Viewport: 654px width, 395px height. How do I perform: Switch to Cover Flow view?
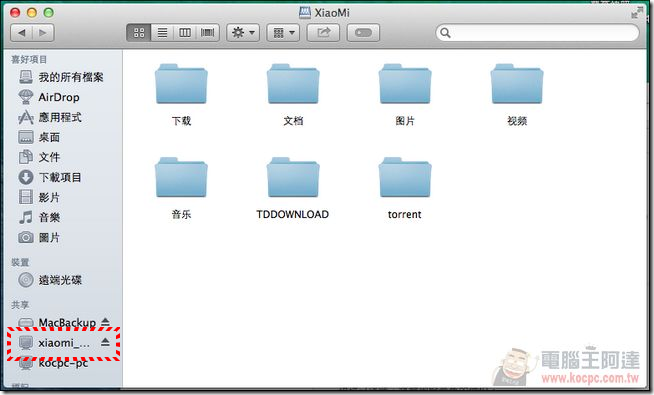[207, 33]
